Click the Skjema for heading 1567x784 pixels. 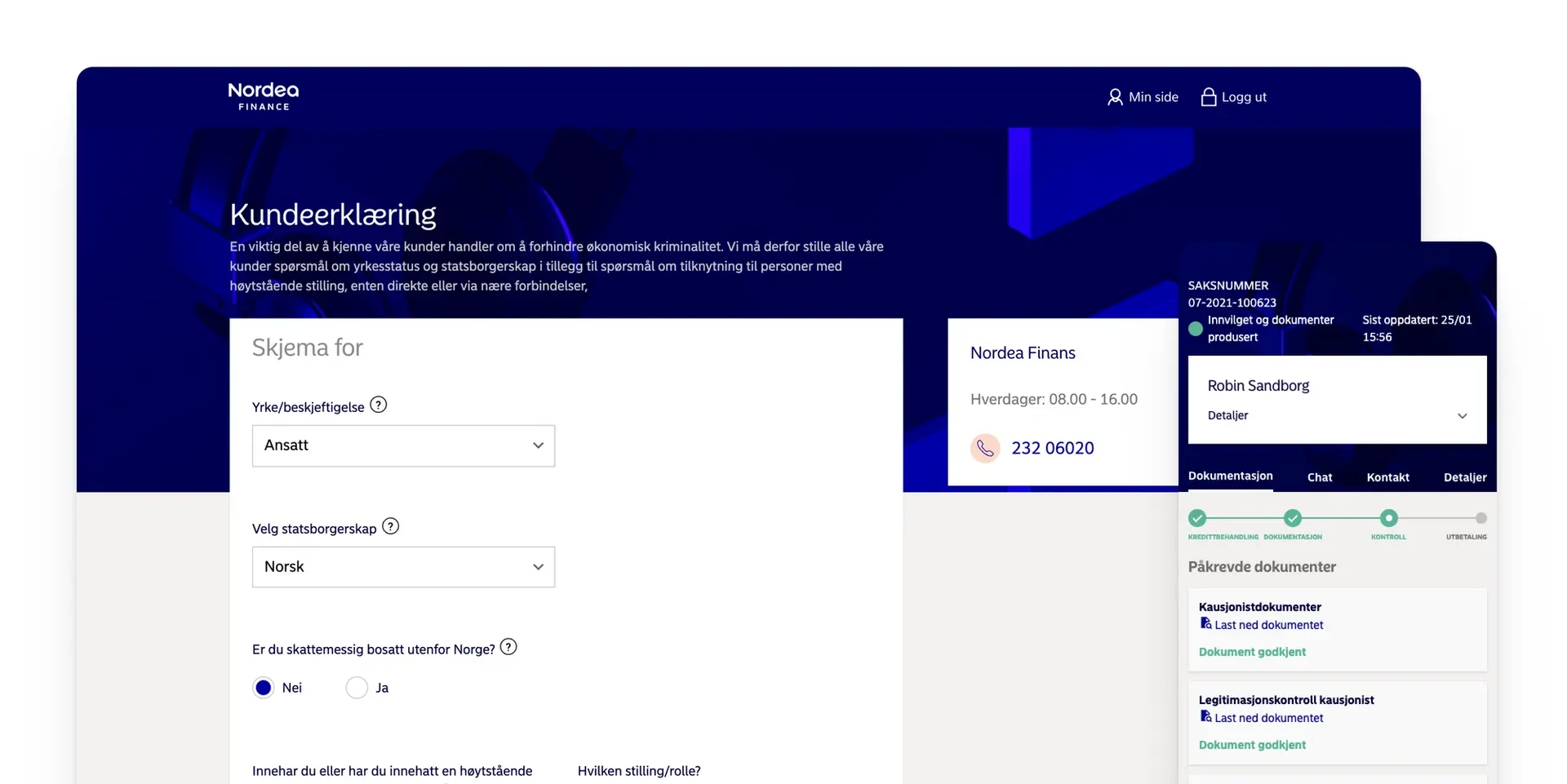[x=307, y=348]
